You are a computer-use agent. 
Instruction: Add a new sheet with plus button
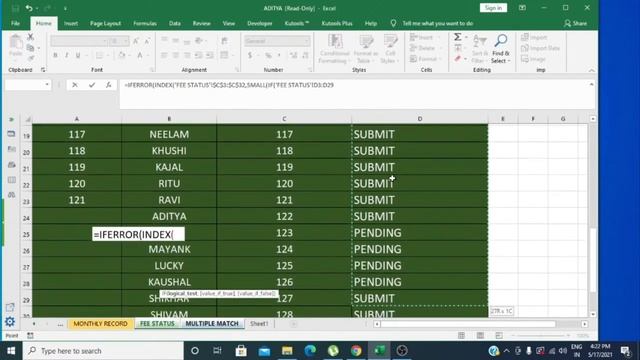point(293,324)
